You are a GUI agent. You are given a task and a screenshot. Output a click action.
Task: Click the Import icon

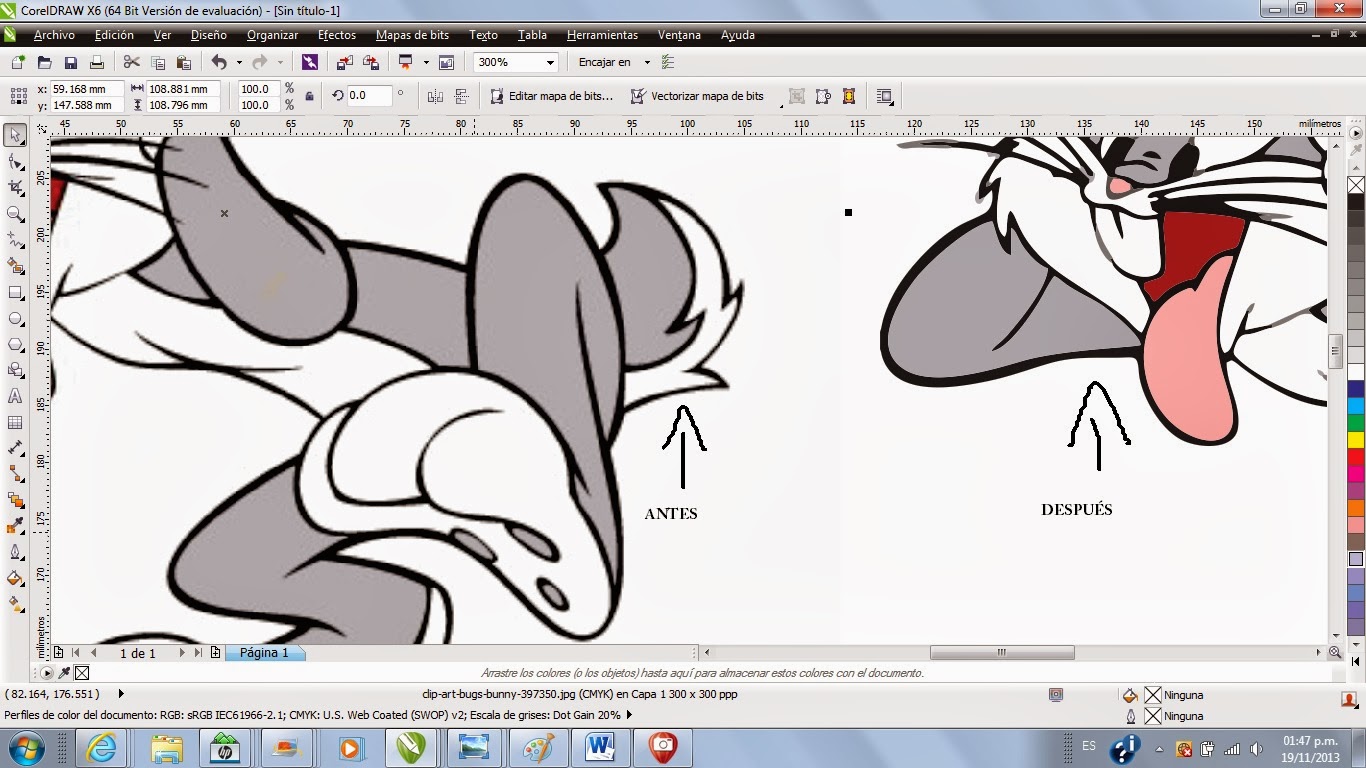(345, 62)
